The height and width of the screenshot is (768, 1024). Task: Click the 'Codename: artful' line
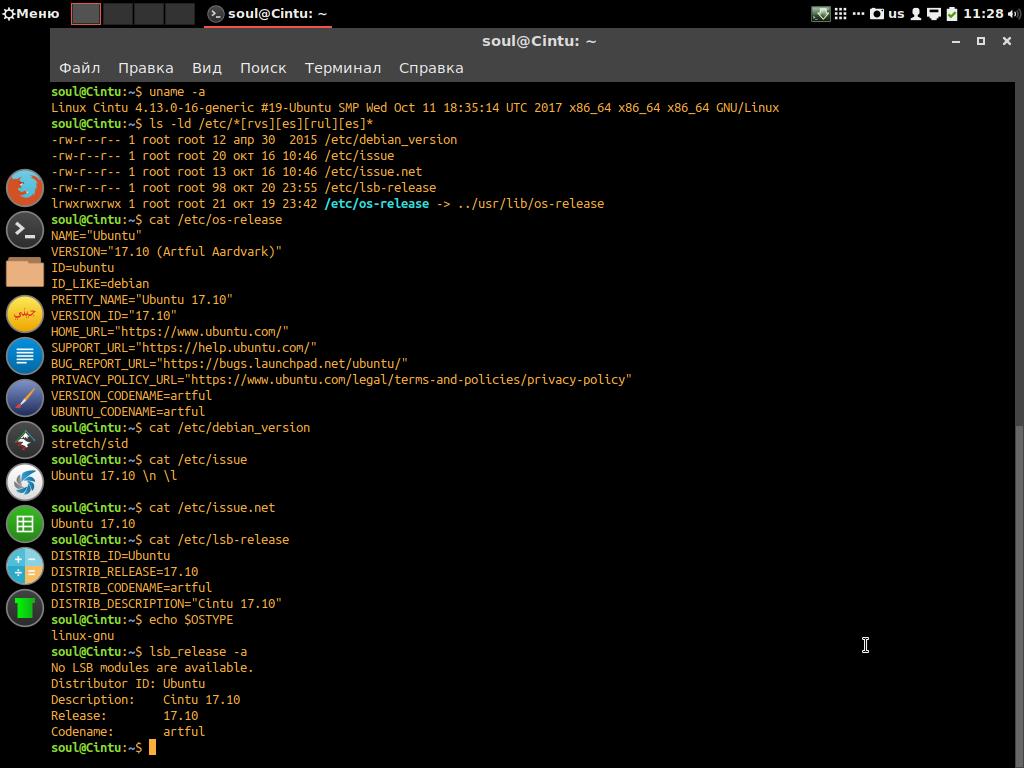tap(128, 731)
